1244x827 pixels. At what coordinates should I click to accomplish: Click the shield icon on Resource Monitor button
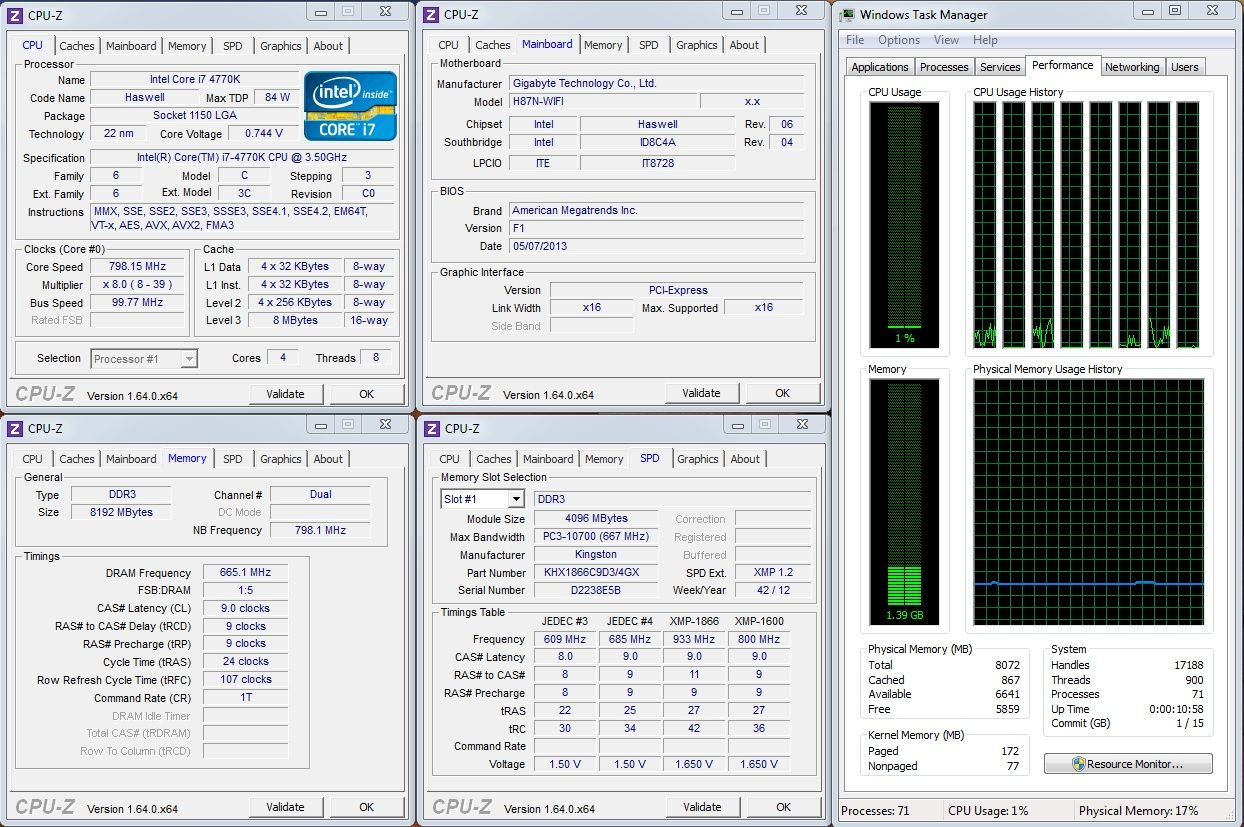click(x=1078, y=764)
